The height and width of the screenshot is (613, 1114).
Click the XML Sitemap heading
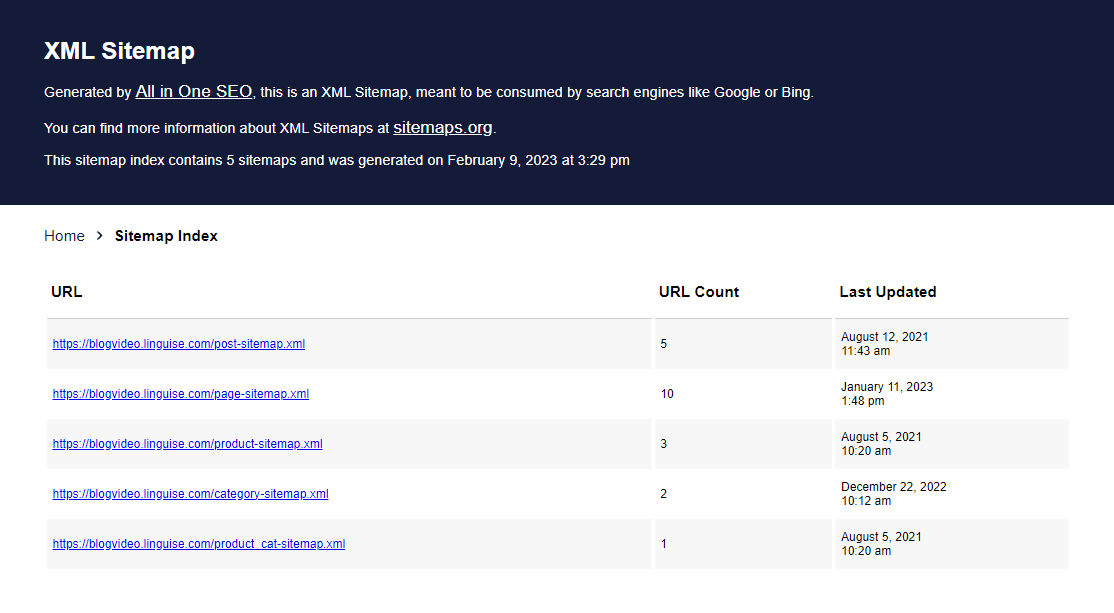pyautogui.click(x=119, y=51)
